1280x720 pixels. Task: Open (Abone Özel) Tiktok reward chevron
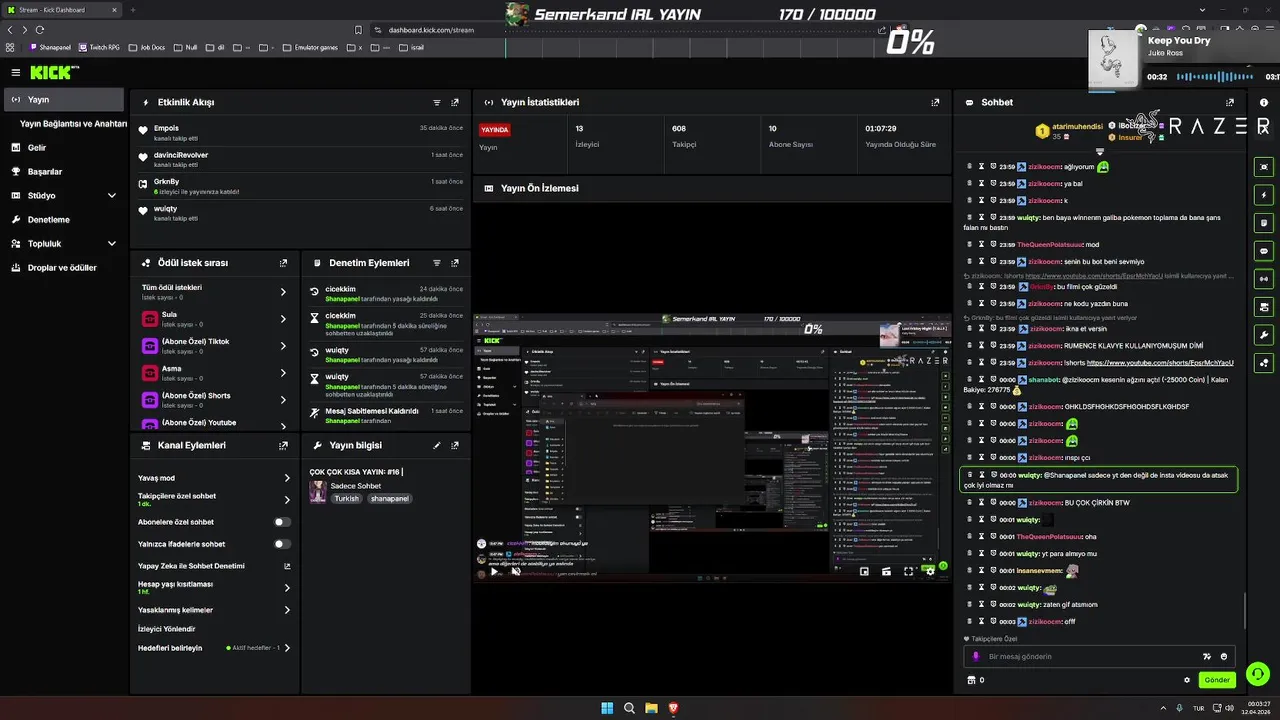click(283, 346)
